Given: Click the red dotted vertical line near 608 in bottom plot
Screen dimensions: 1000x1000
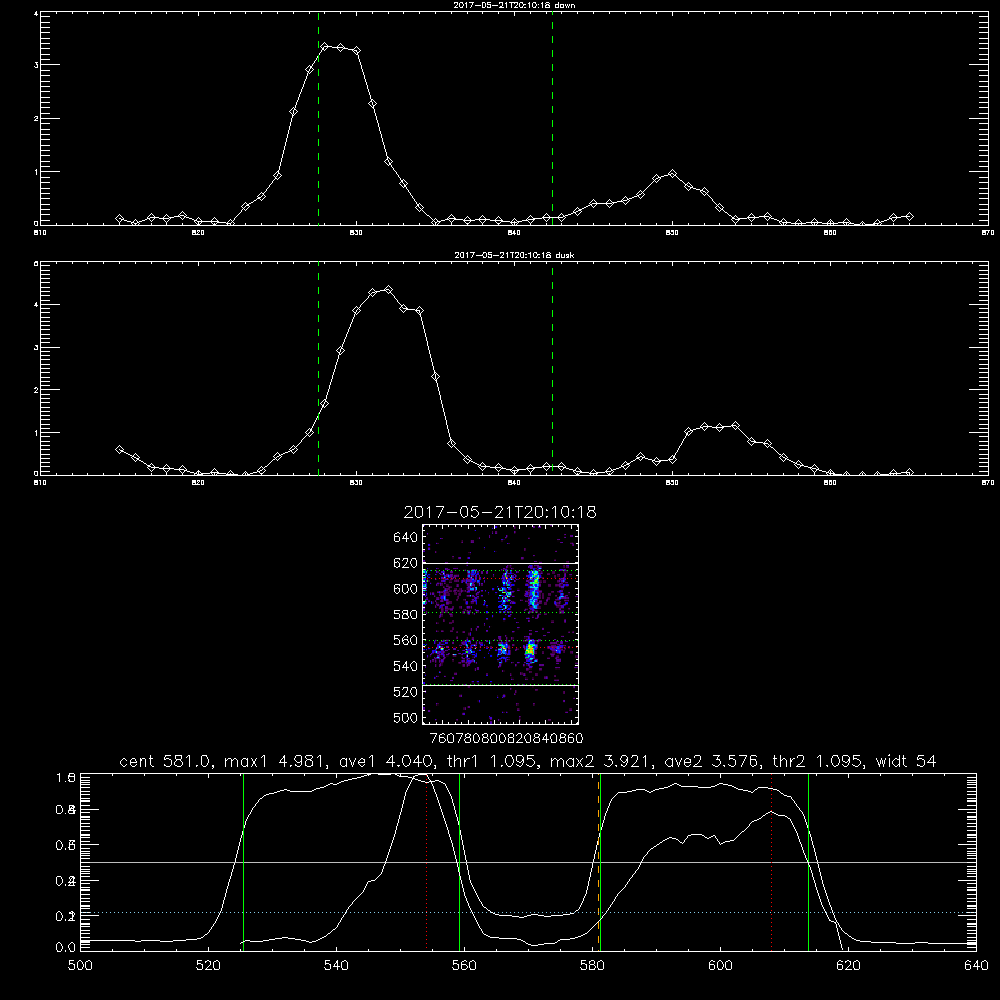Looking at the screenshot, I should 771,861.
